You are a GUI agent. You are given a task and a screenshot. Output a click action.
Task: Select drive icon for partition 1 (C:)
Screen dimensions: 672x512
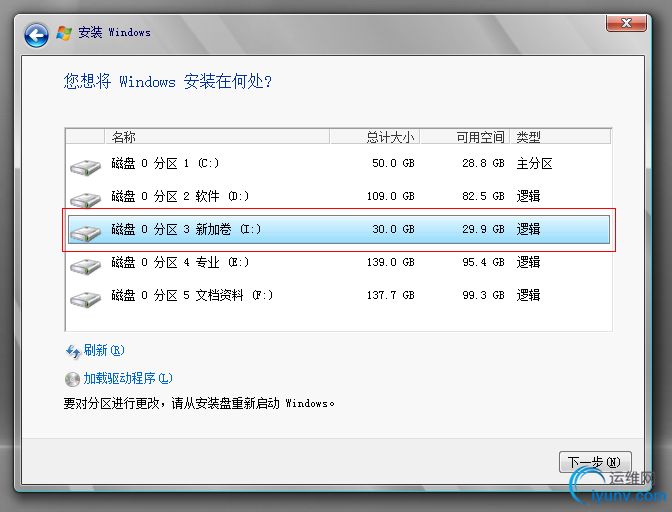[x=85, y=167]
